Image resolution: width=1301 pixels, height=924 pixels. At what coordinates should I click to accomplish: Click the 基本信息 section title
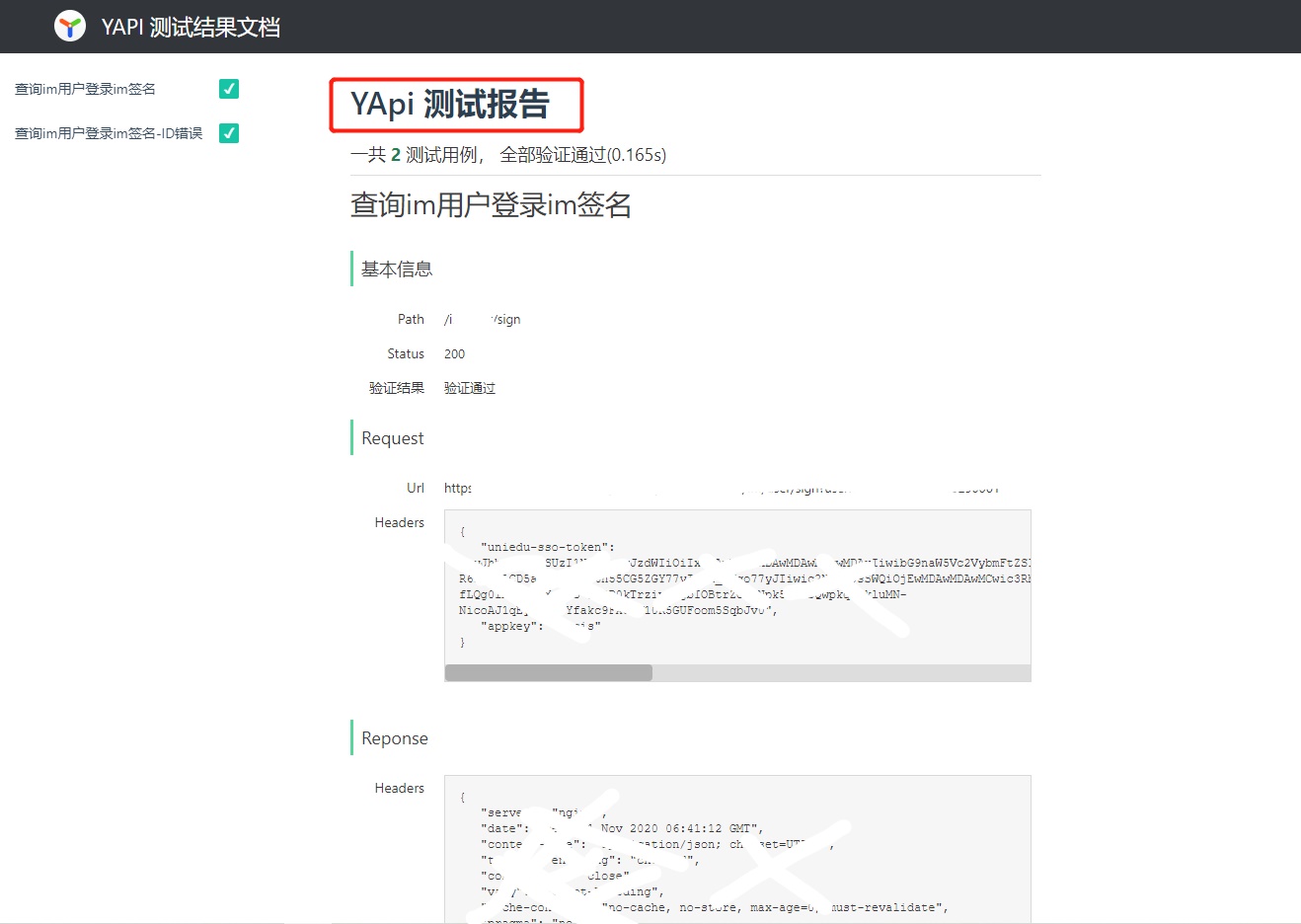397,269
